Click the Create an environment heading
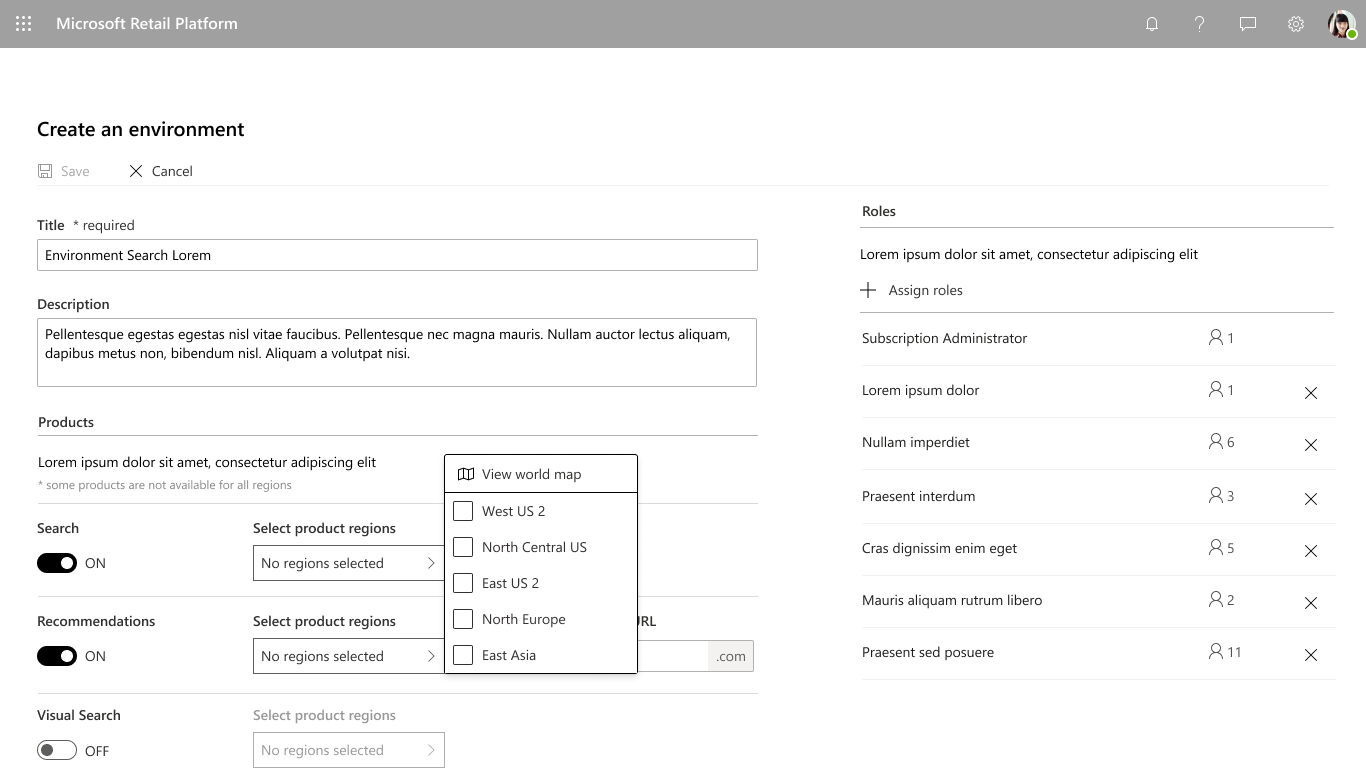 pyautogui.click(x=141, y=129)
